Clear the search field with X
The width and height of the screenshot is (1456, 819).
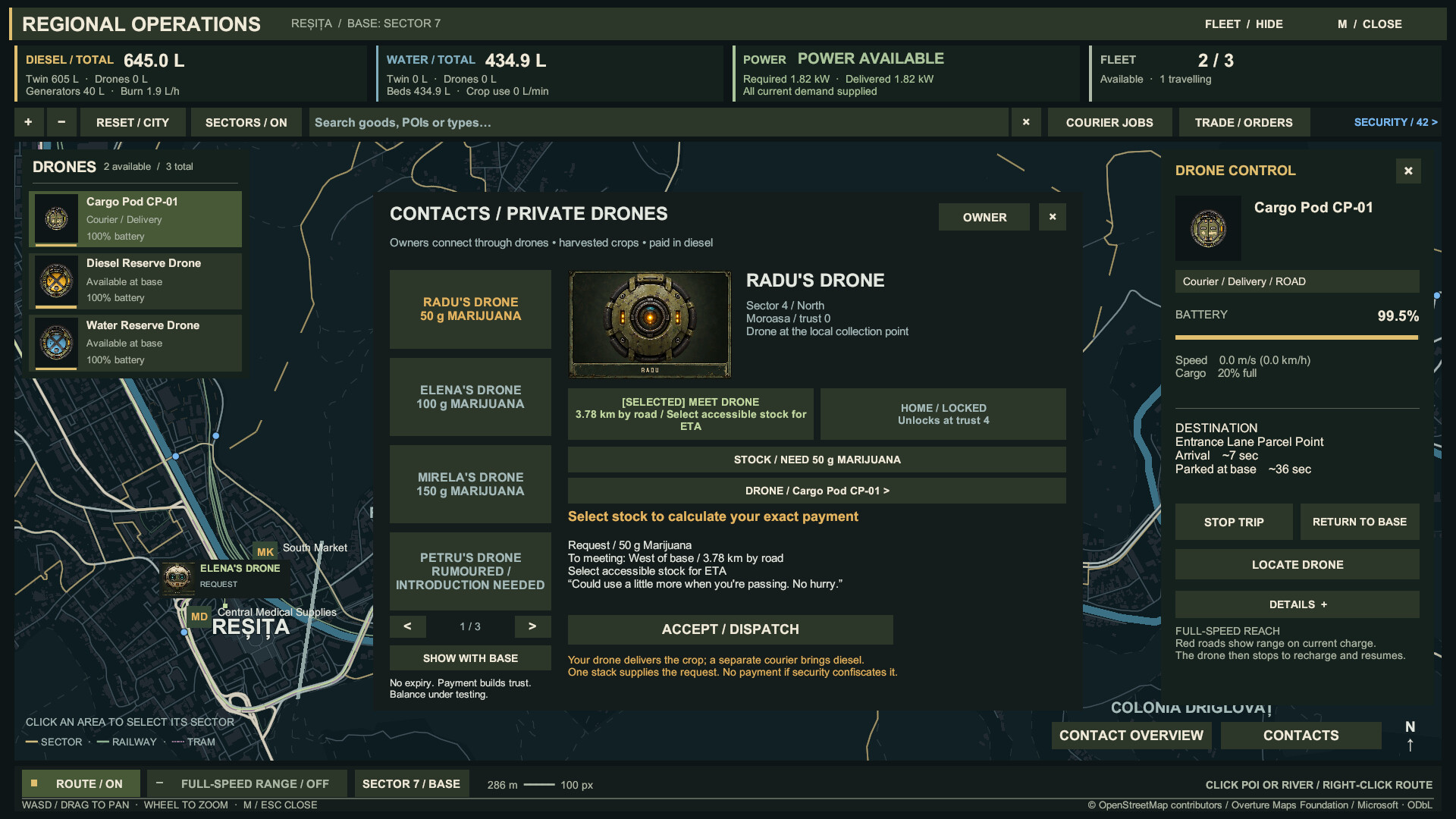point(1026,122)
